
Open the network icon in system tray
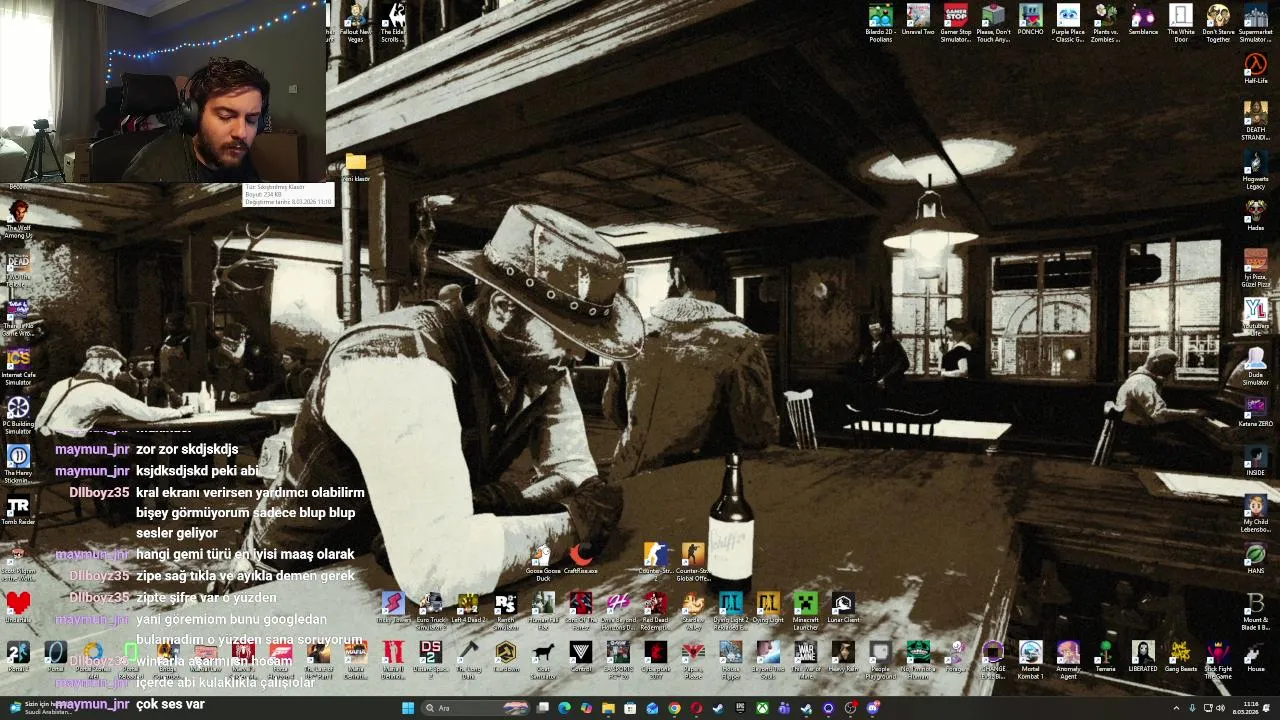click(1207, 708)
